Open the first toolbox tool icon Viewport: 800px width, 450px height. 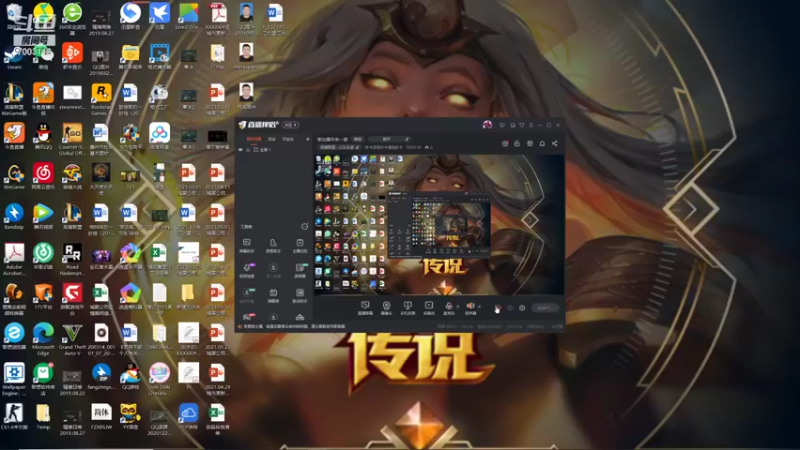pyautogui.click(x=246, y=244)
